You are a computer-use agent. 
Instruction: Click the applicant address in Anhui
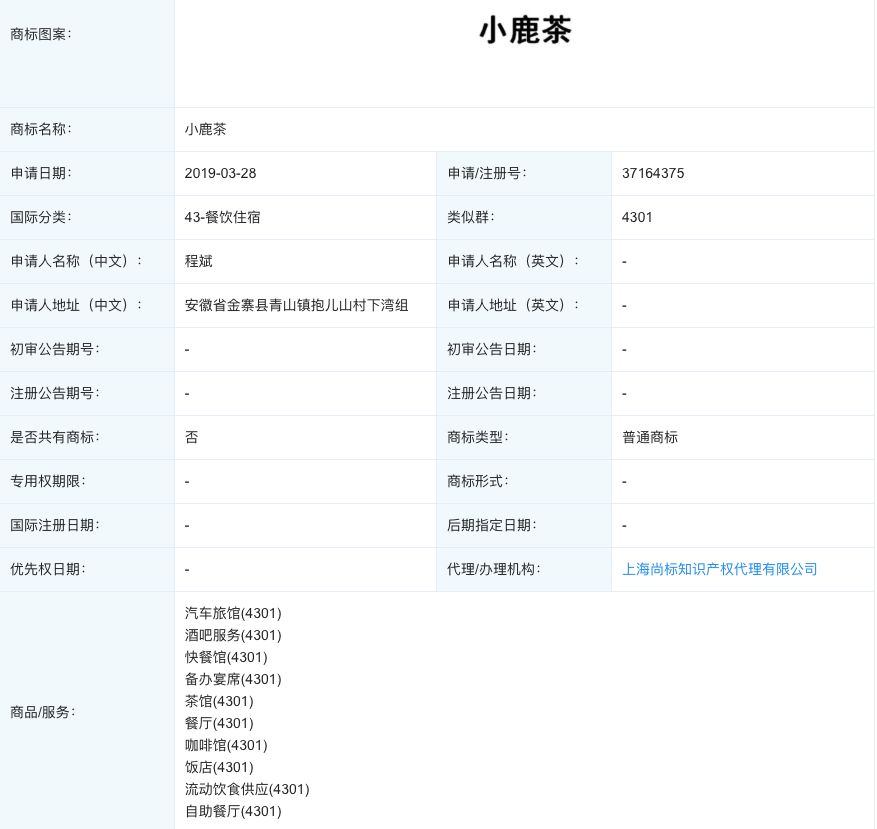point(297,305)
